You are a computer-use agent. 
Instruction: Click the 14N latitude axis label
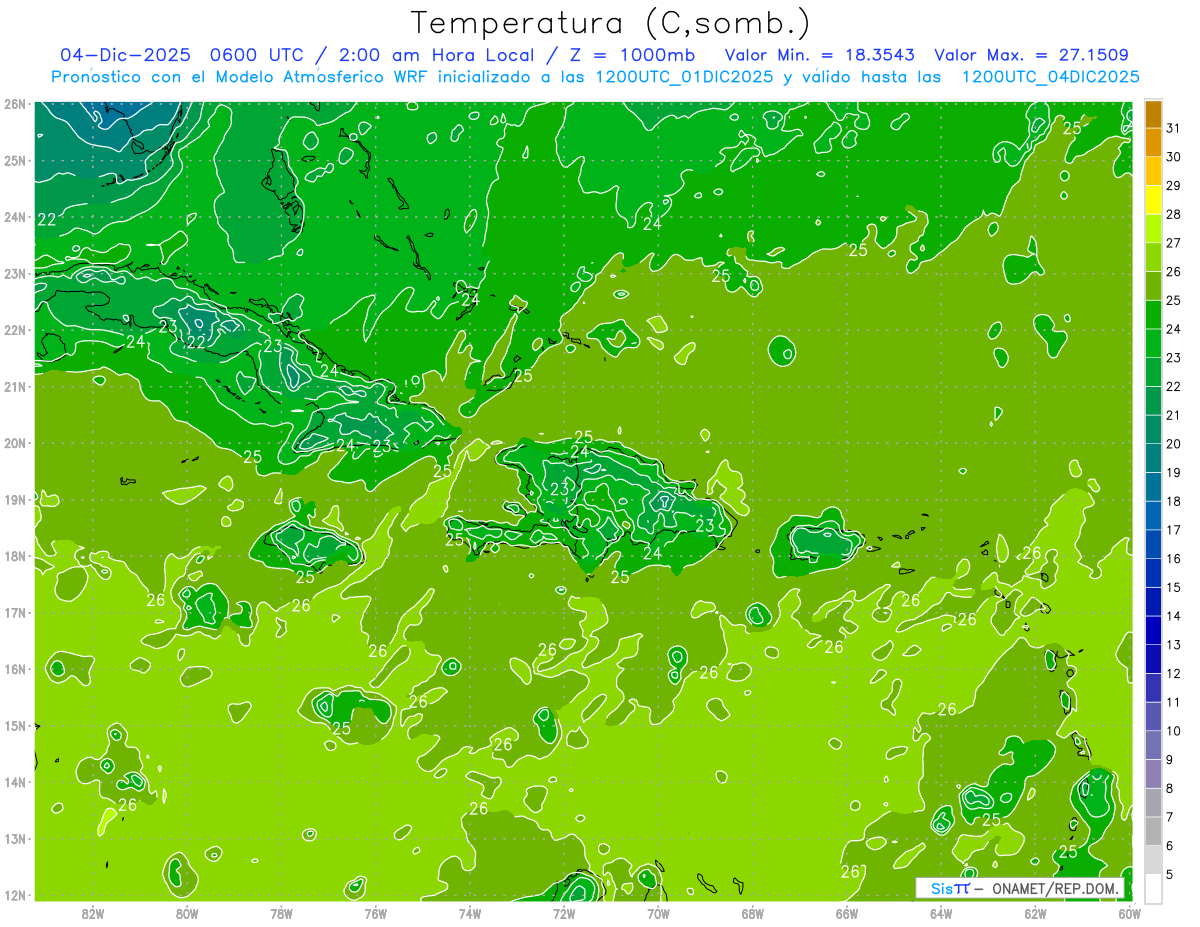click(15, 782)
